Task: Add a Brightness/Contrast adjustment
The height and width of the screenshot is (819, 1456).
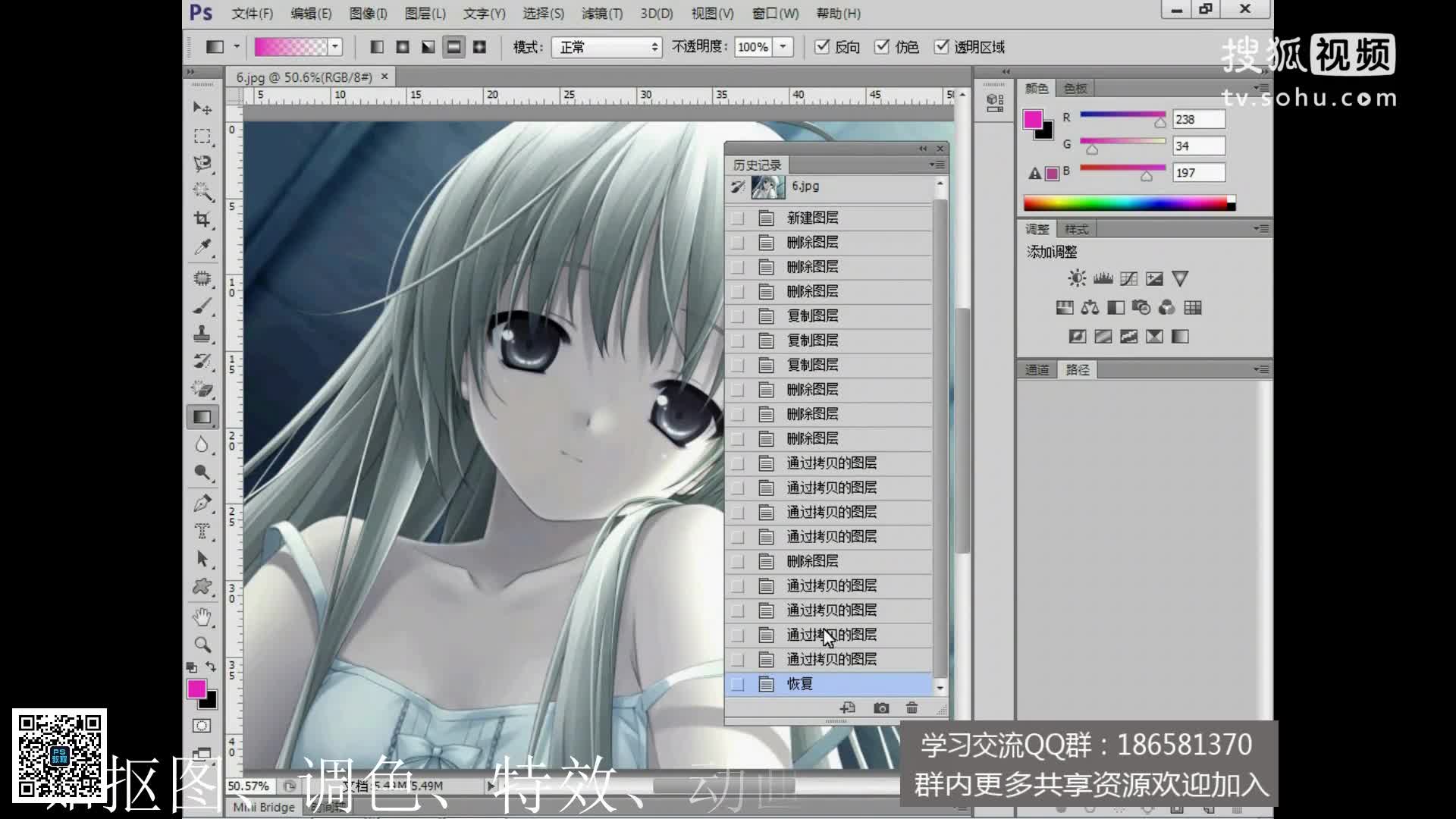Action: click(1077, 278)
